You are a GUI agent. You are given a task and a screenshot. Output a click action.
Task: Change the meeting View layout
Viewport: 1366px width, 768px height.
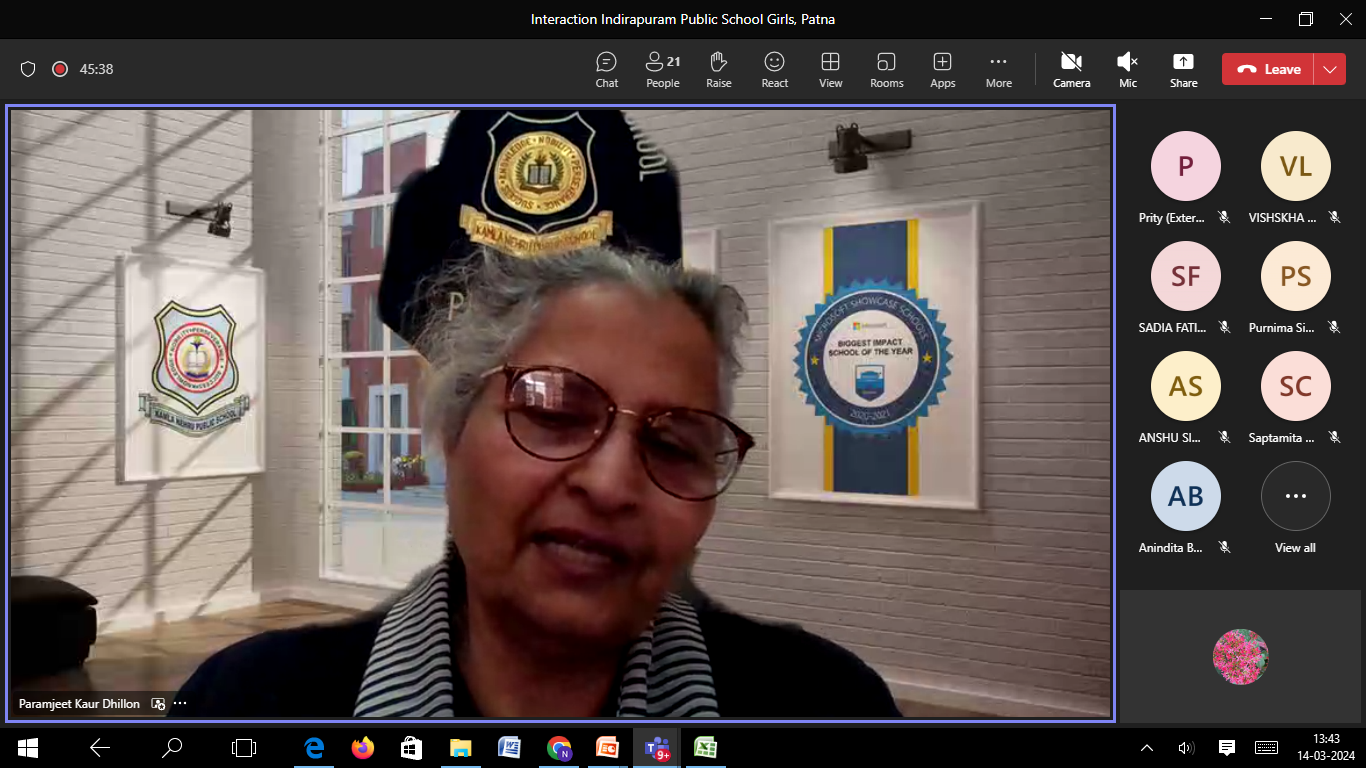830,69
